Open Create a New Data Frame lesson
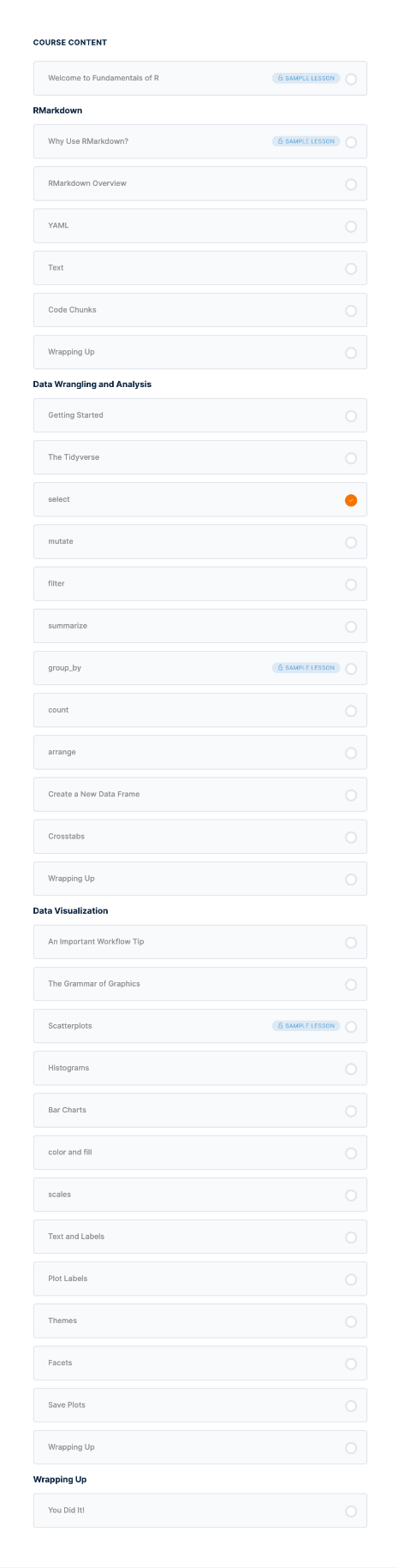The image size is (398, 1568). tap(200, 794)
